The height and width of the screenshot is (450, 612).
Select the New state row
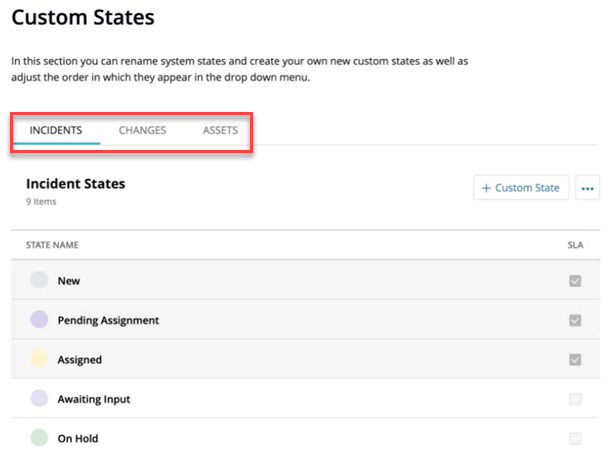tap(69, 281)
